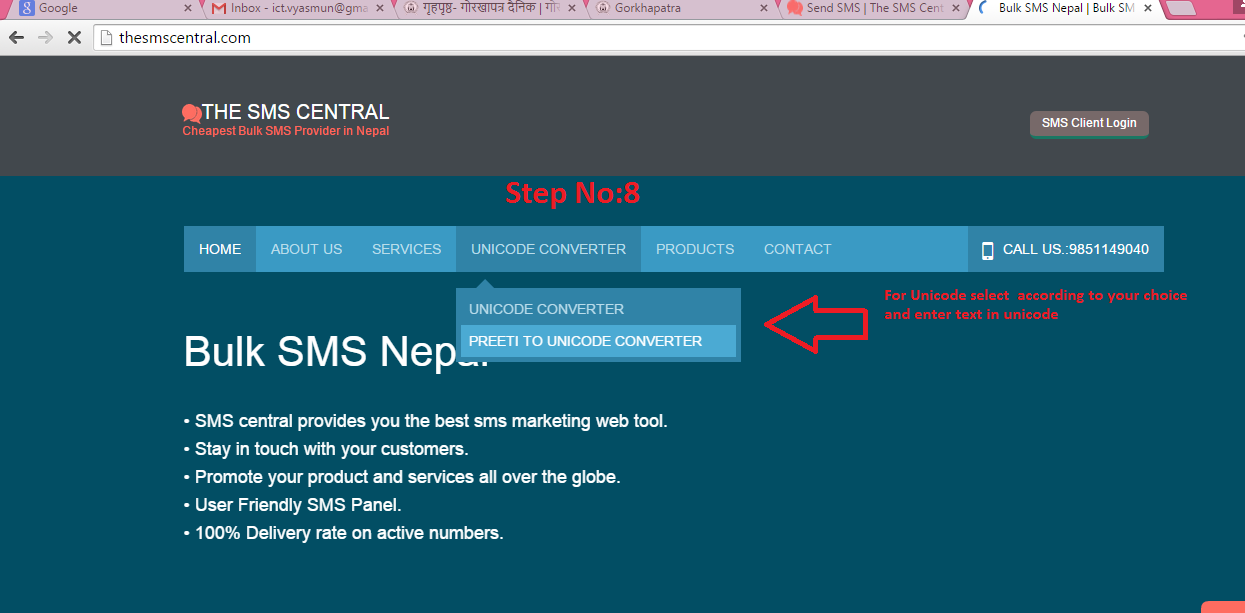Click the Promote your product and services bullet

(402, 477)
